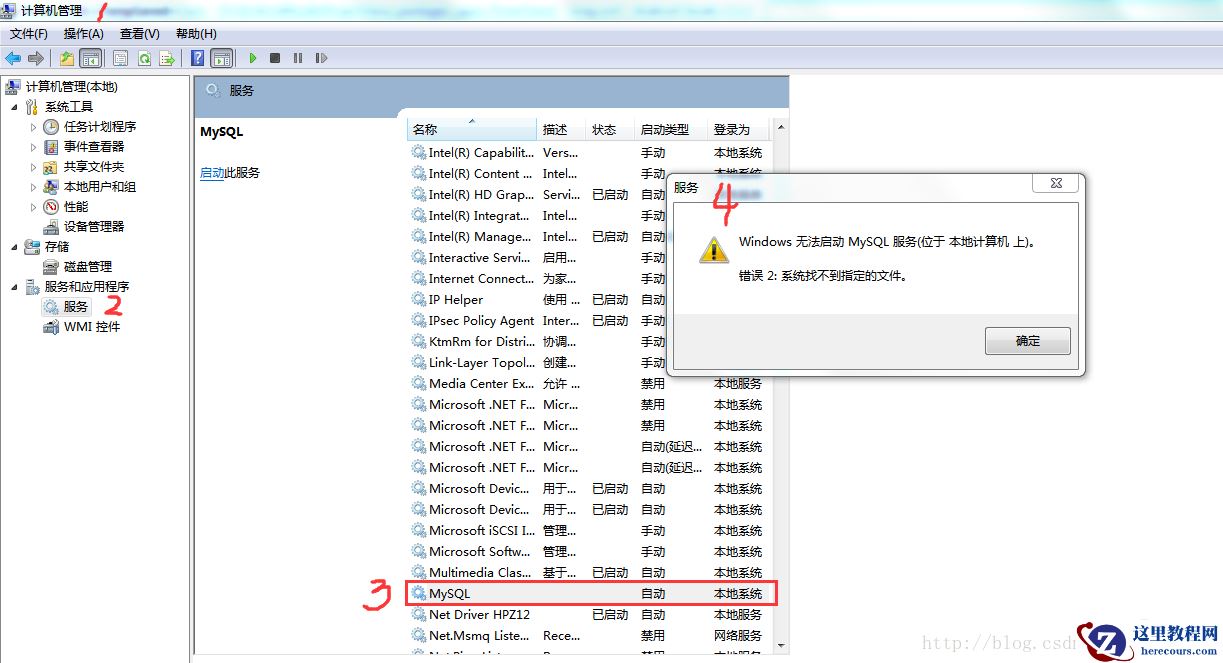Select the Net Driver HPZ12 service
The image size is (1223, 663).
point(590,615)
